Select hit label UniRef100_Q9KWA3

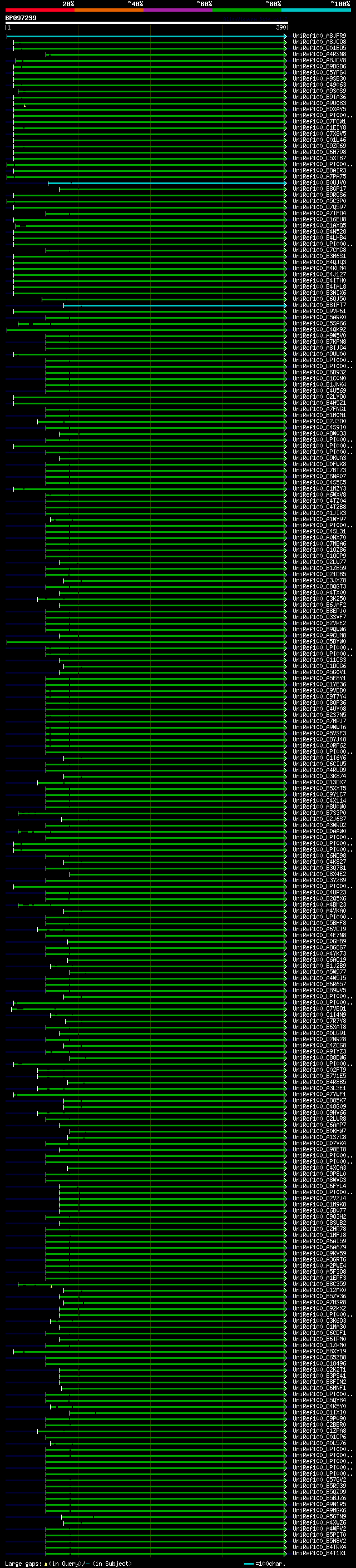click(319, 458)
